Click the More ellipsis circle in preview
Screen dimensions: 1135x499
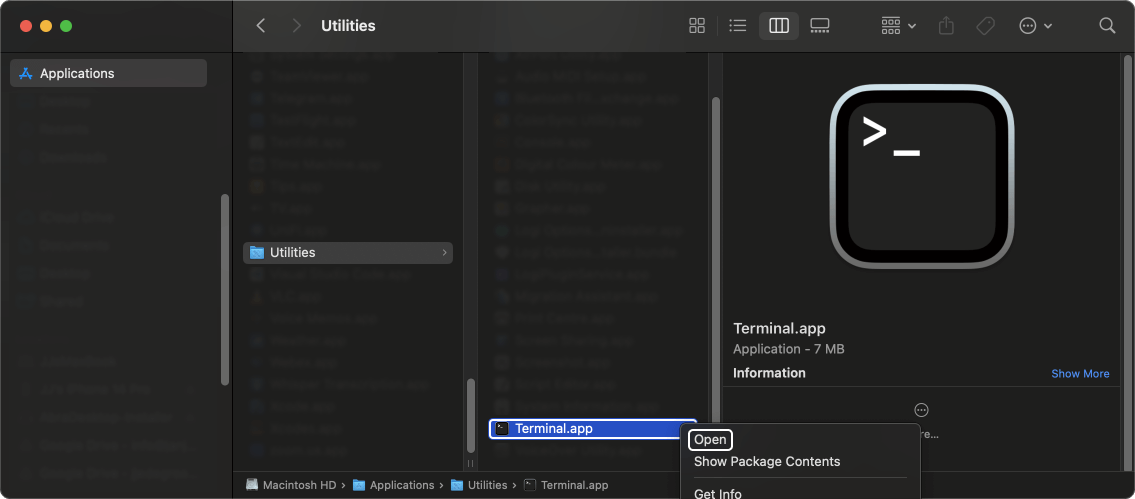921,410
